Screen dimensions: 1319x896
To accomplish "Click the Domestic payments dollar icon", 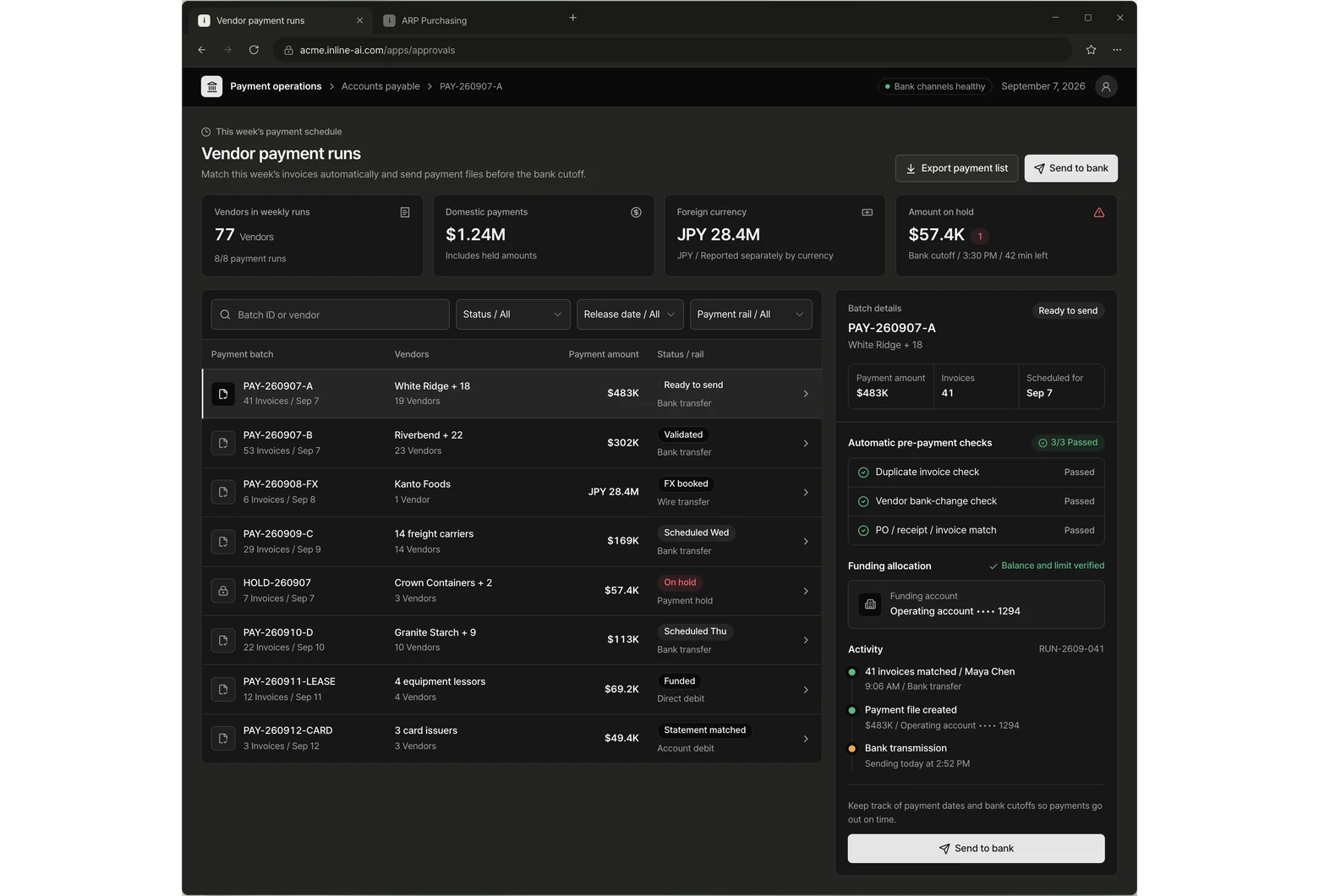I will tap(636, 212).
